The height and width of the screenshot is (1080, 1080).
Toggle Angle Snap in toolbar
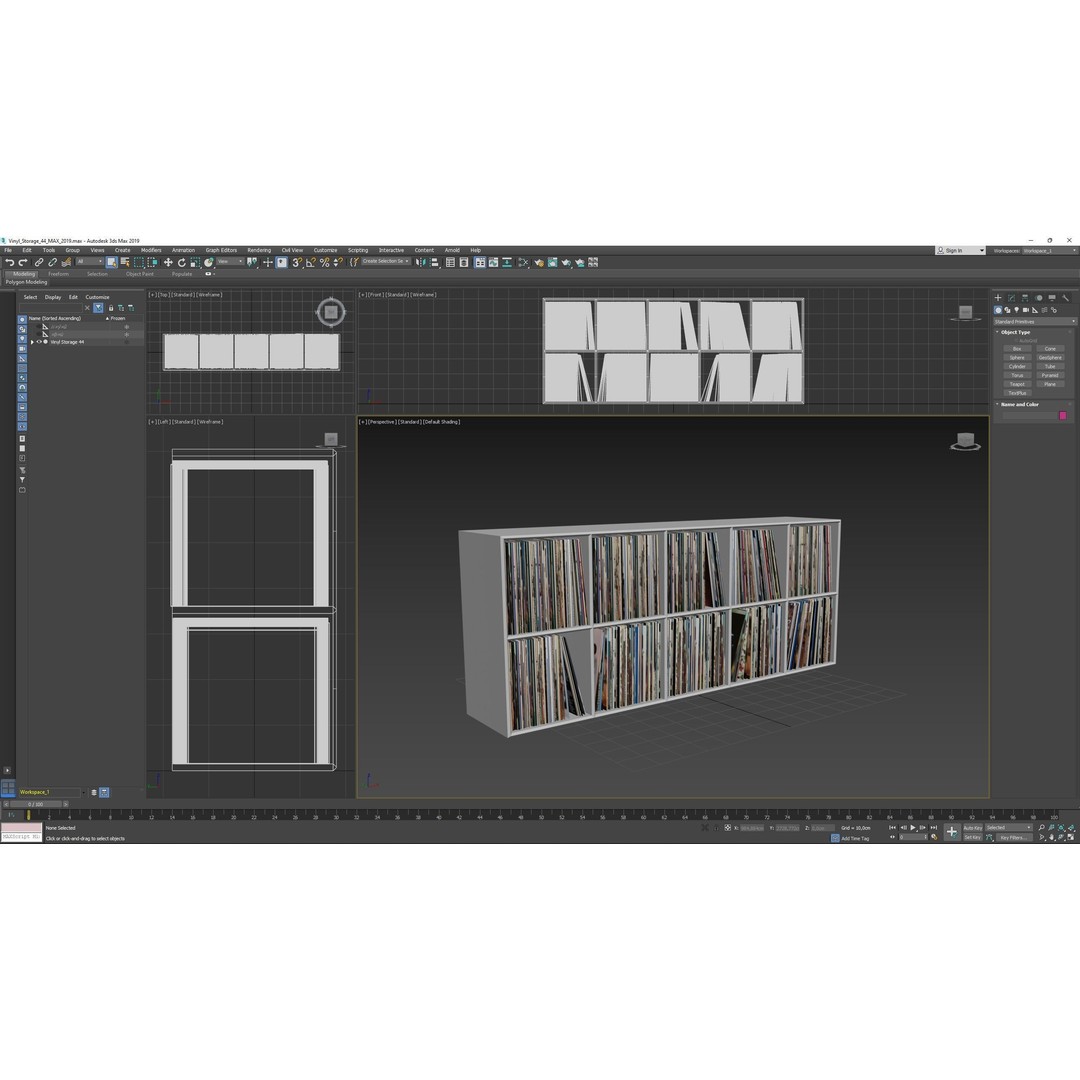[311, 262]
